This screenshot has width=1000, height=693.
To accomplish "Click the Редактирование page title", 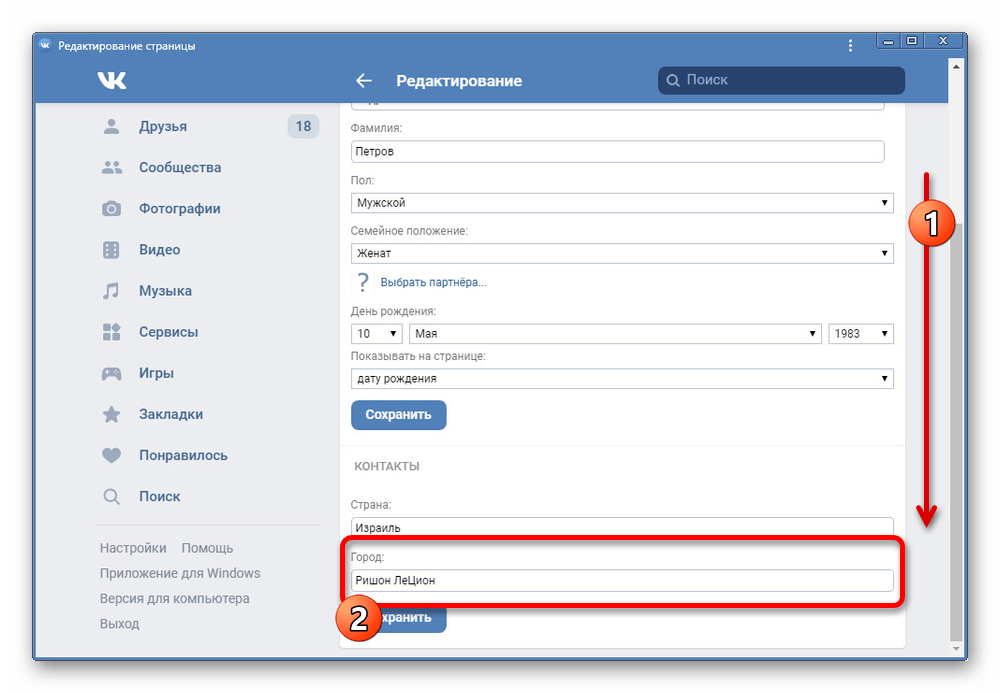I will click(459, 81).
